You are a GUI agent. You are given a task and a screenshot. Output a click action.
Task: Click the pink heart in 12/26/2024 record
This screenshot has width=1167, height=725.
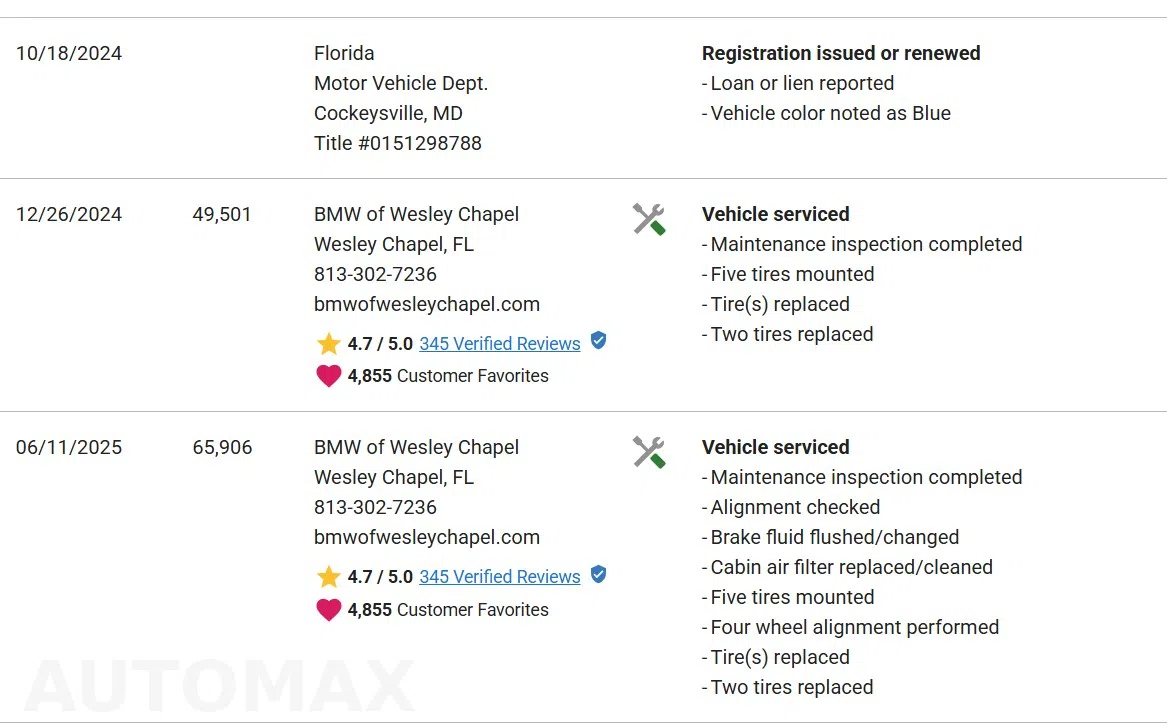[328, 376]
